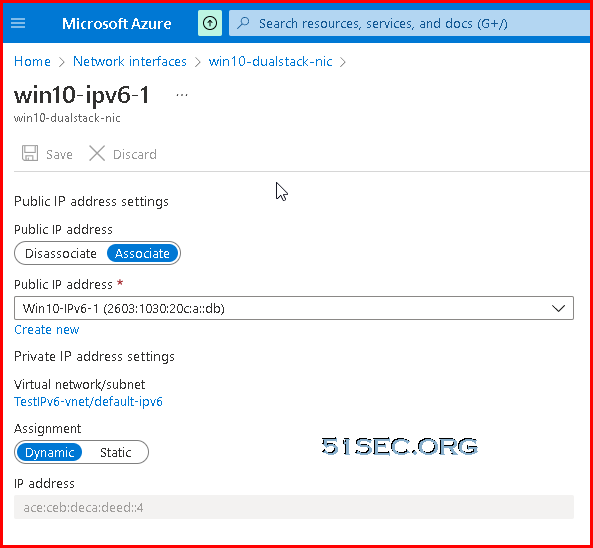Select Disassociate public IP option

[x=61, y=253]
